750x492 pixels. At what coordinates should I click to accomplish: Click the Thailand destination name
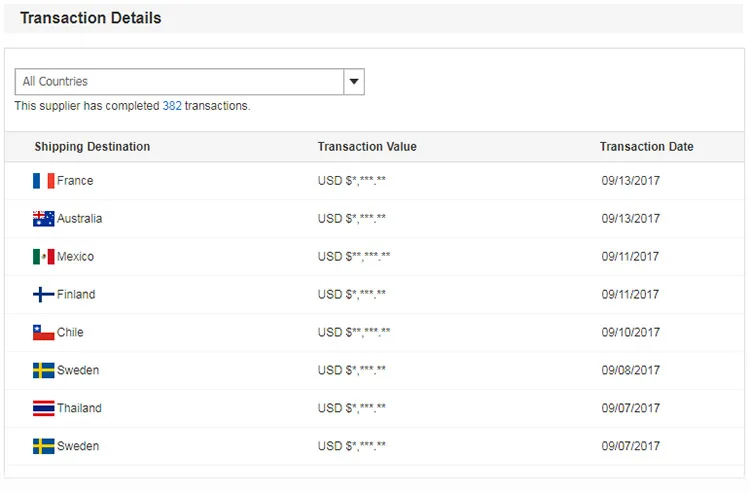79,408
